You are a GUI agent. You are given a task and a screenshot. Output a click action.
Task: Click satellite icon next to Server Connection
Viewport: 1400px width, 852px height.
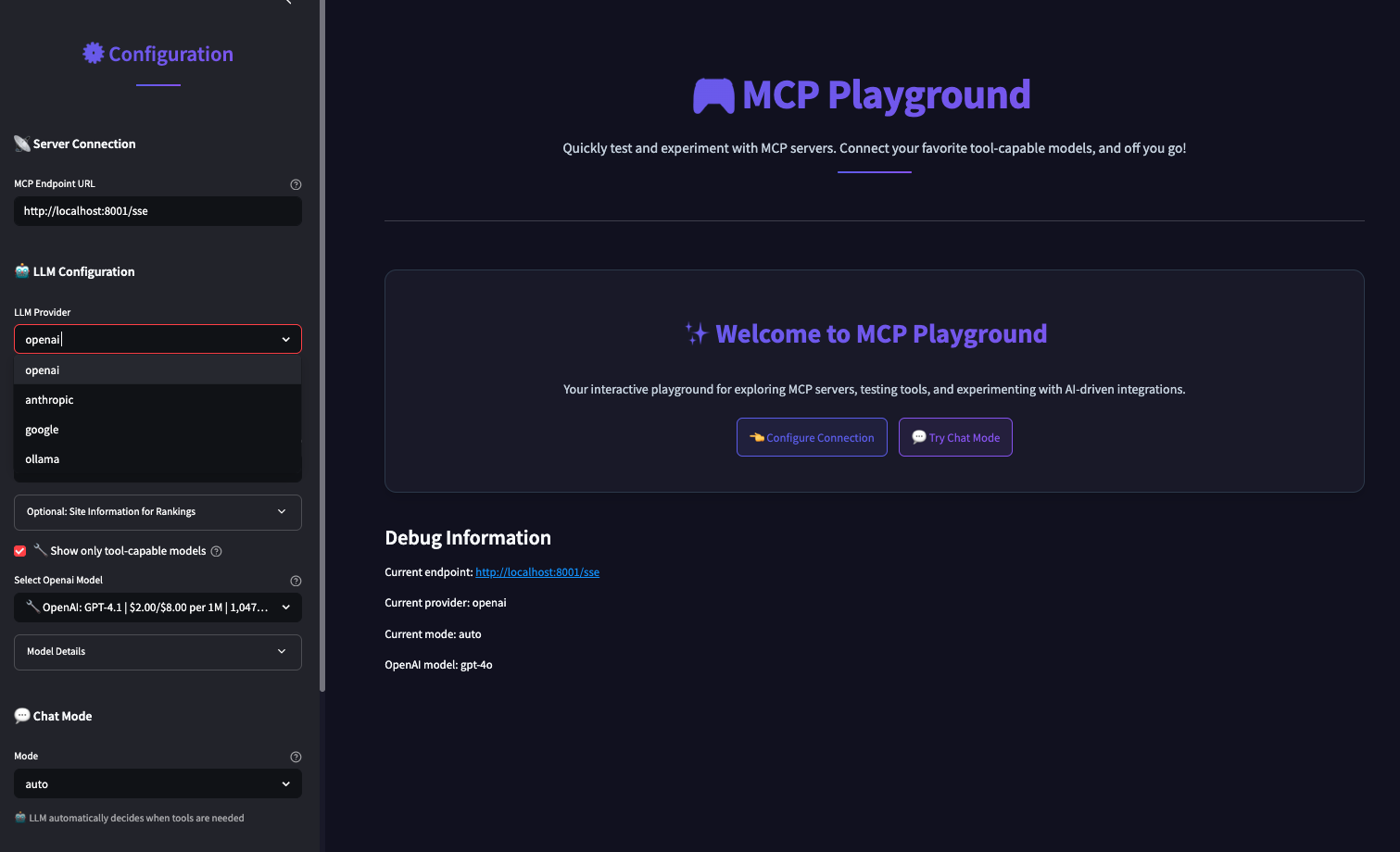click(22, 144)
